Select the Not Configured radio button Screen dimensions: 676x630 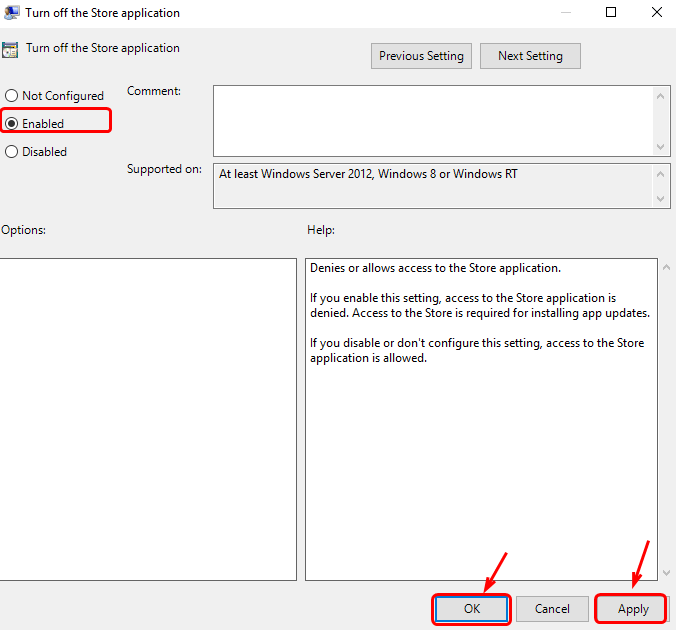pos(12,96)
